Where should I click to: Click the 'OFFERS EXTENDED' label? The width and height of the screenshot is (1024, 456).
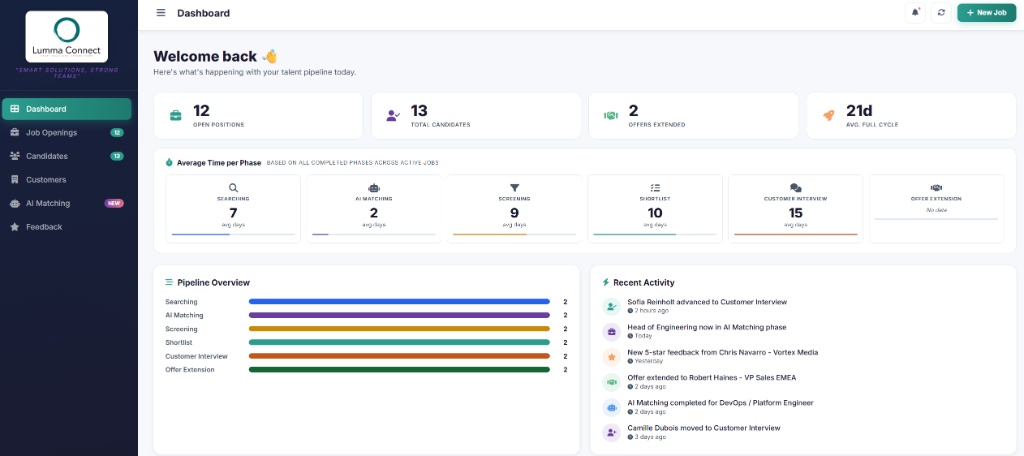click(x=656, y=125)
